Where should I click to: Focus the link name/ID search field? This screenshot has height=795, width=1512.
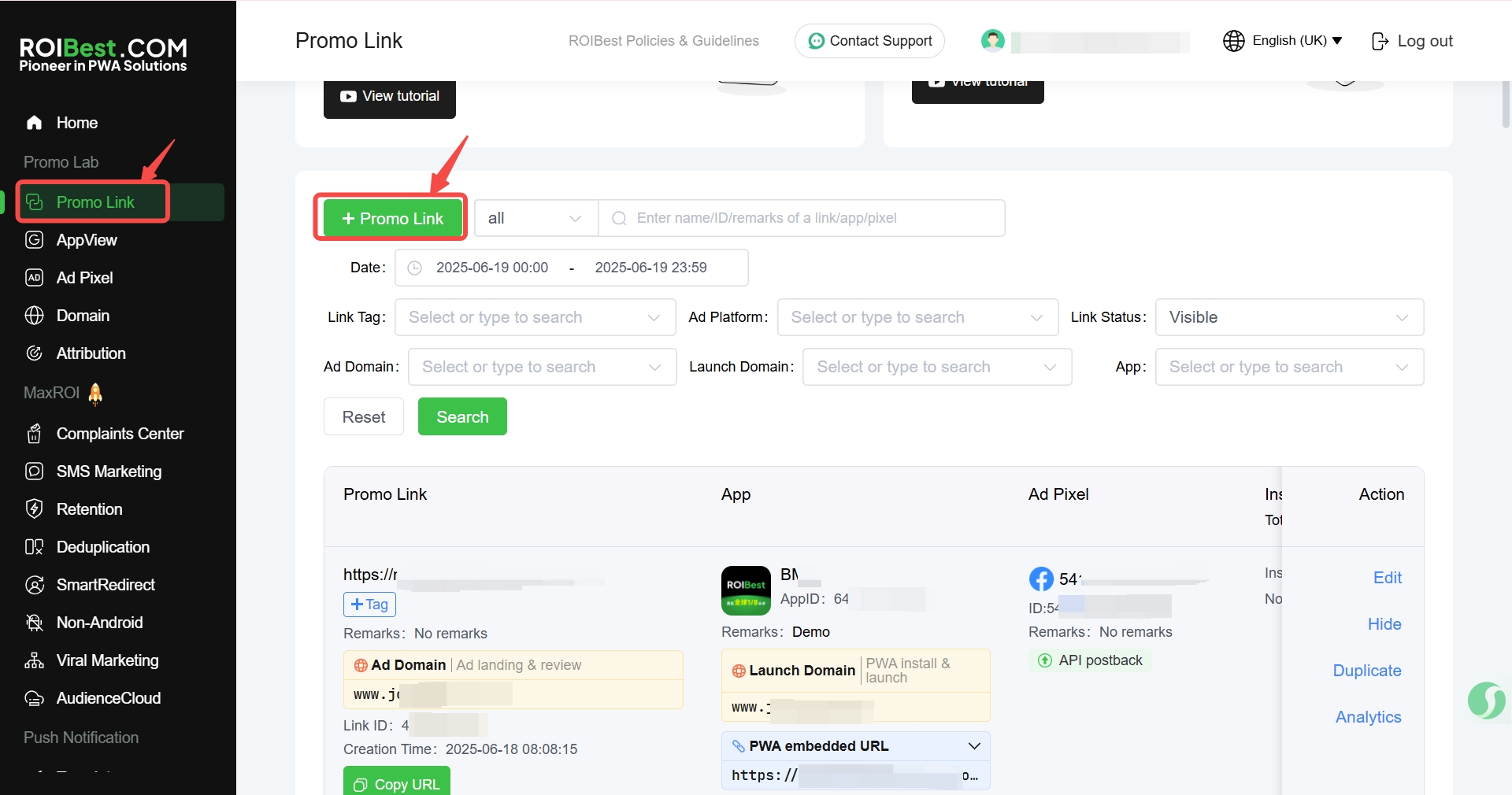point(802,218)
